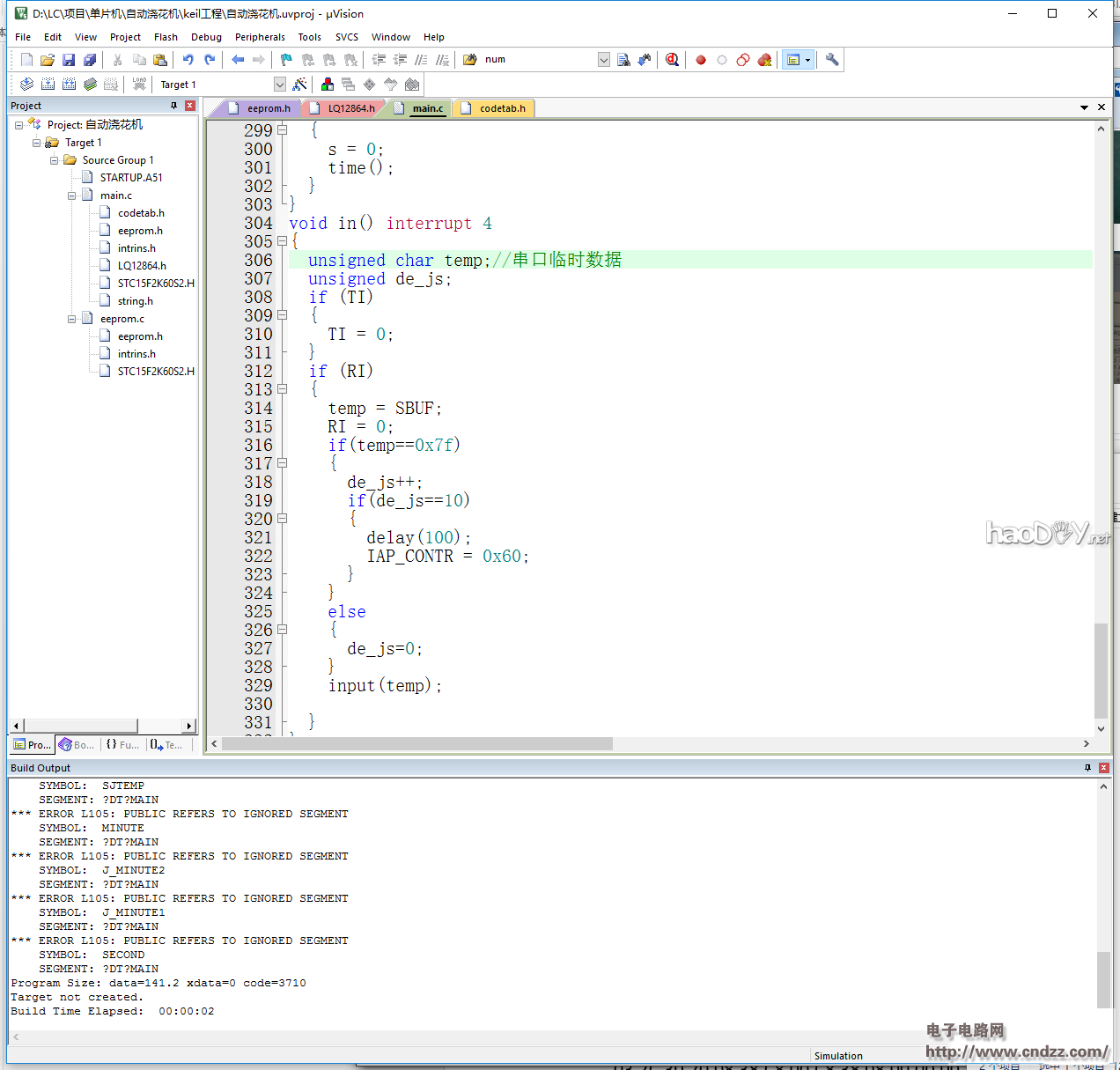Select eeprom.c in the project tree
Image resolution: width=1120 pixels, height=1070 pixels.
[x=122, y=319]
